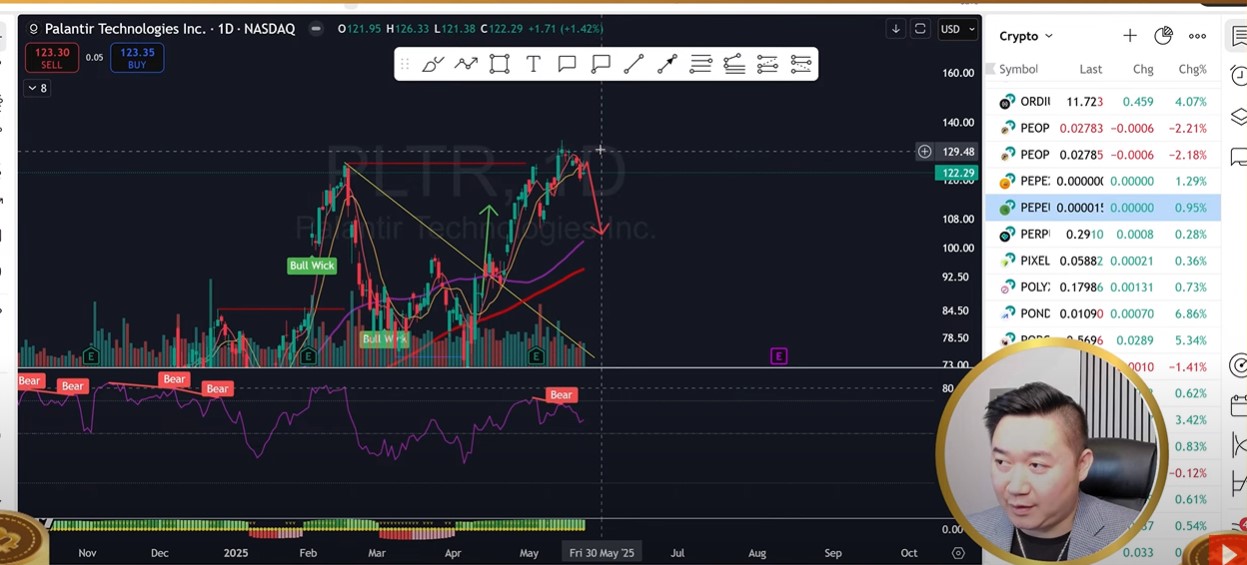Click the purple E earnings marker near Jul
Image resolution: width=1247 pixels, height=565 pixels.
779,356
